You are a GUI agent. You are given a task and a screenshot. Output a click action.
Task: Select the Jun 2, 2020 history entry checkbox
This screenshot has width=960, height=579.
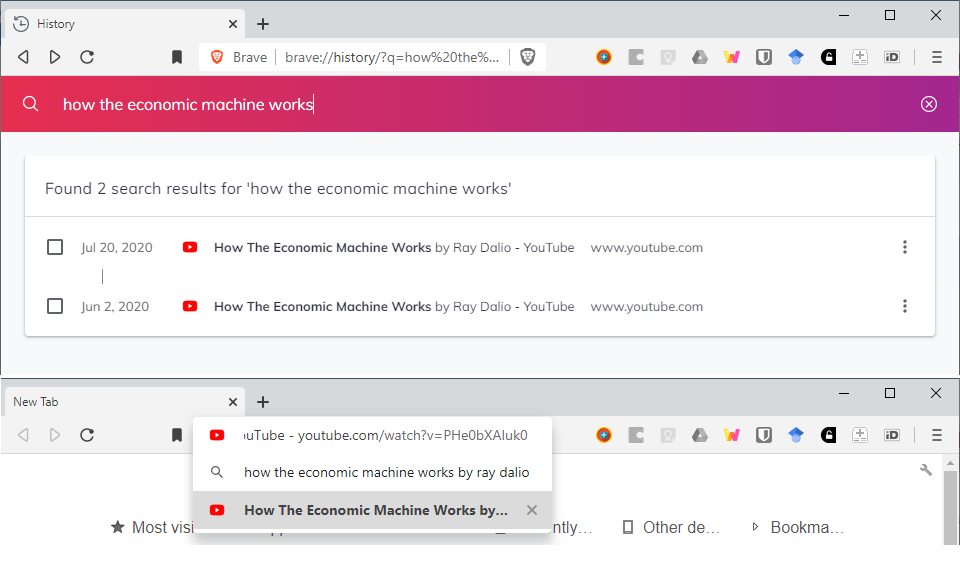click(55, 306)
